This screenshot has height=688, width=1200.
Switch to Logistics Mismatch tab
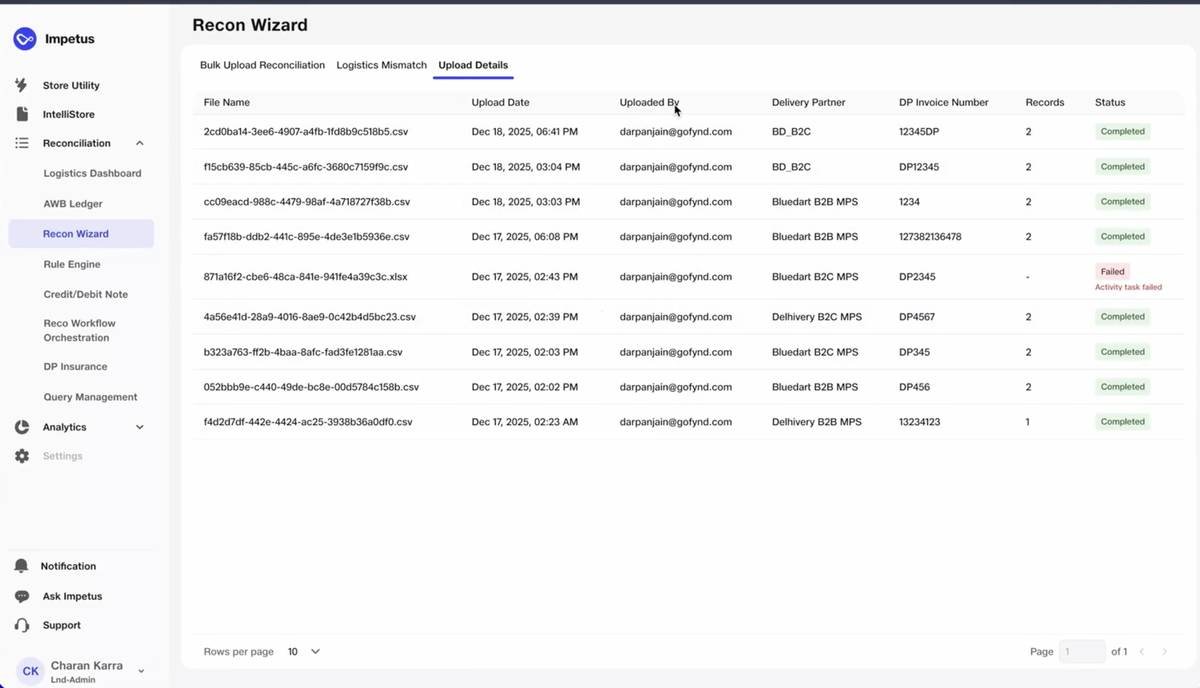(x=381, y=65)
